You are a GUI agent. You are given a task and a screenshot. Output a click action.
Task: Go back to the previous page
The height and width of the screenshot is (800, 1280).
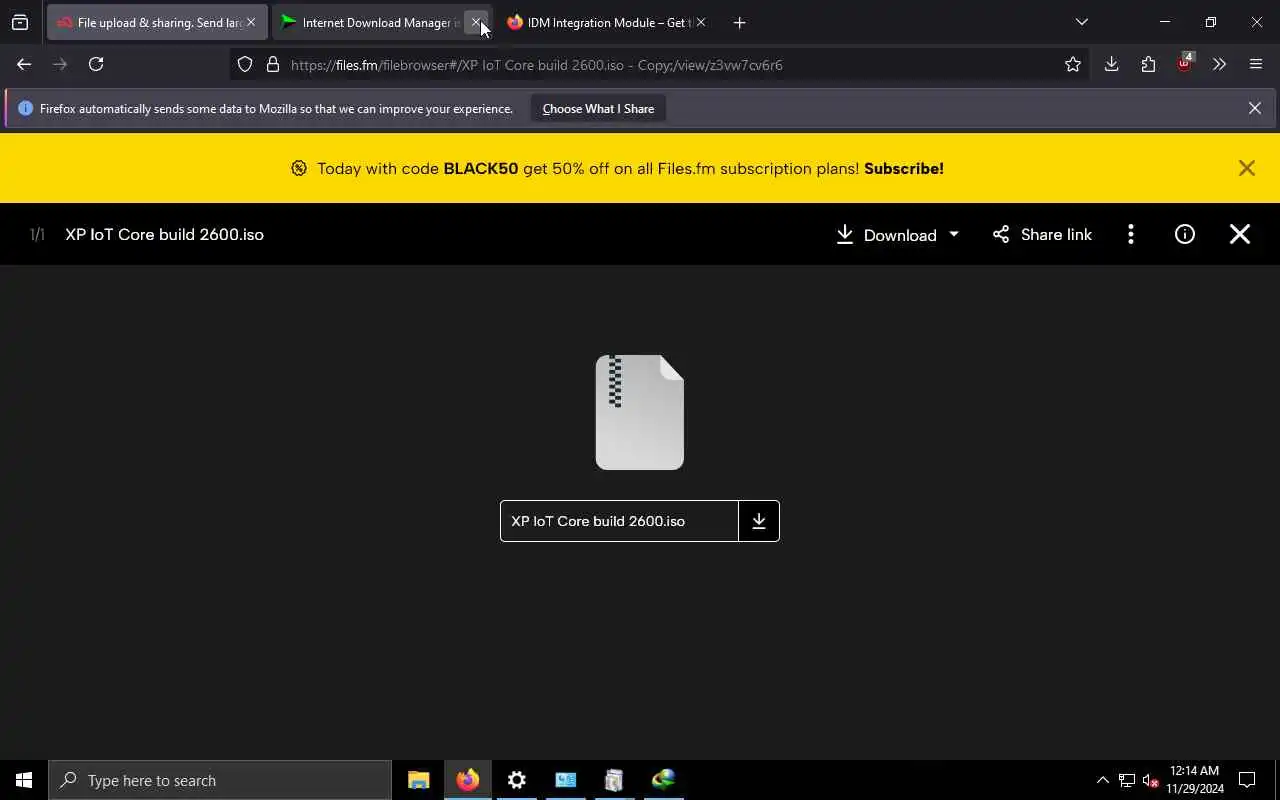tap(24, 64)
